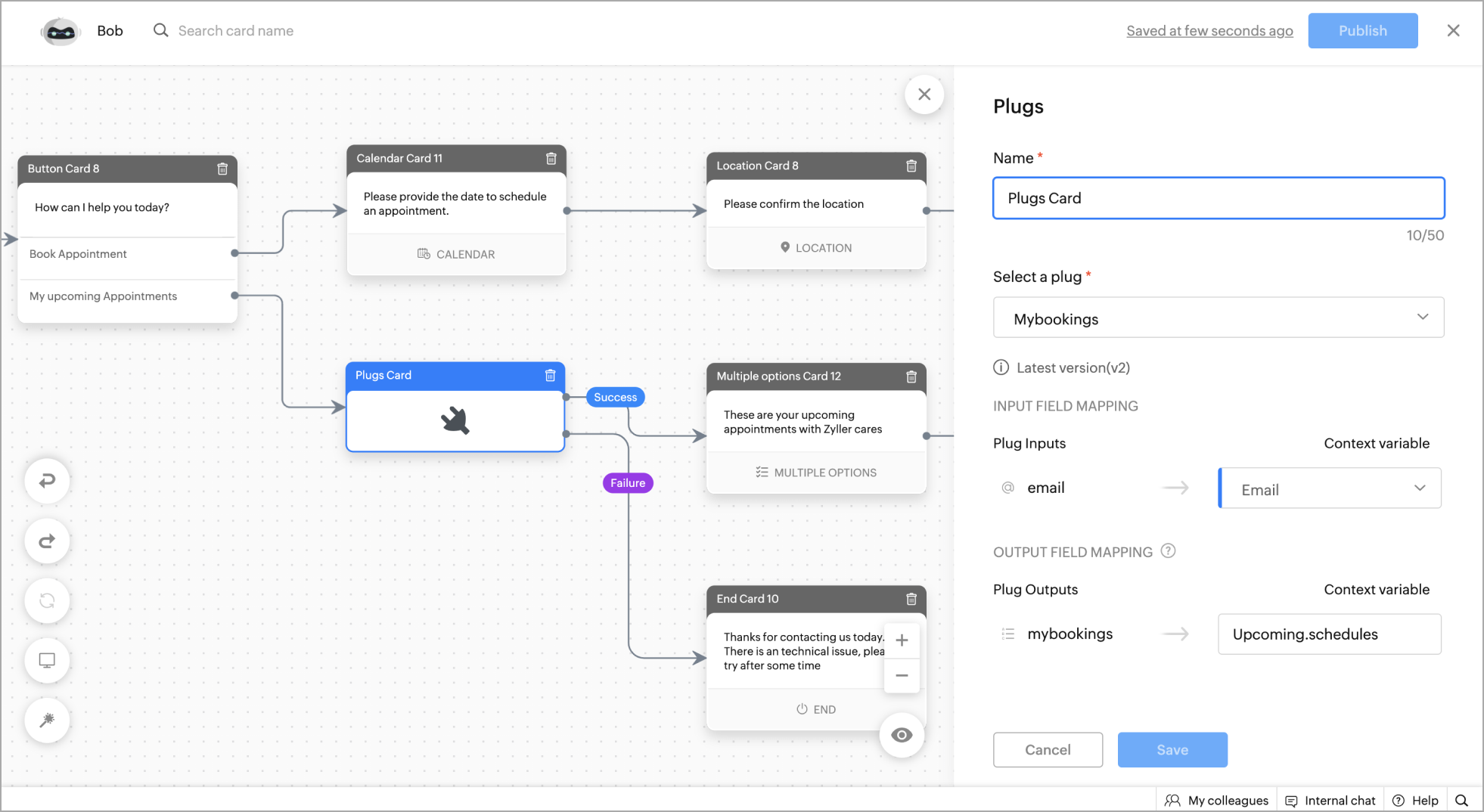
Task: Click the search icon in bottom bar
Action: click(1461, 800)
